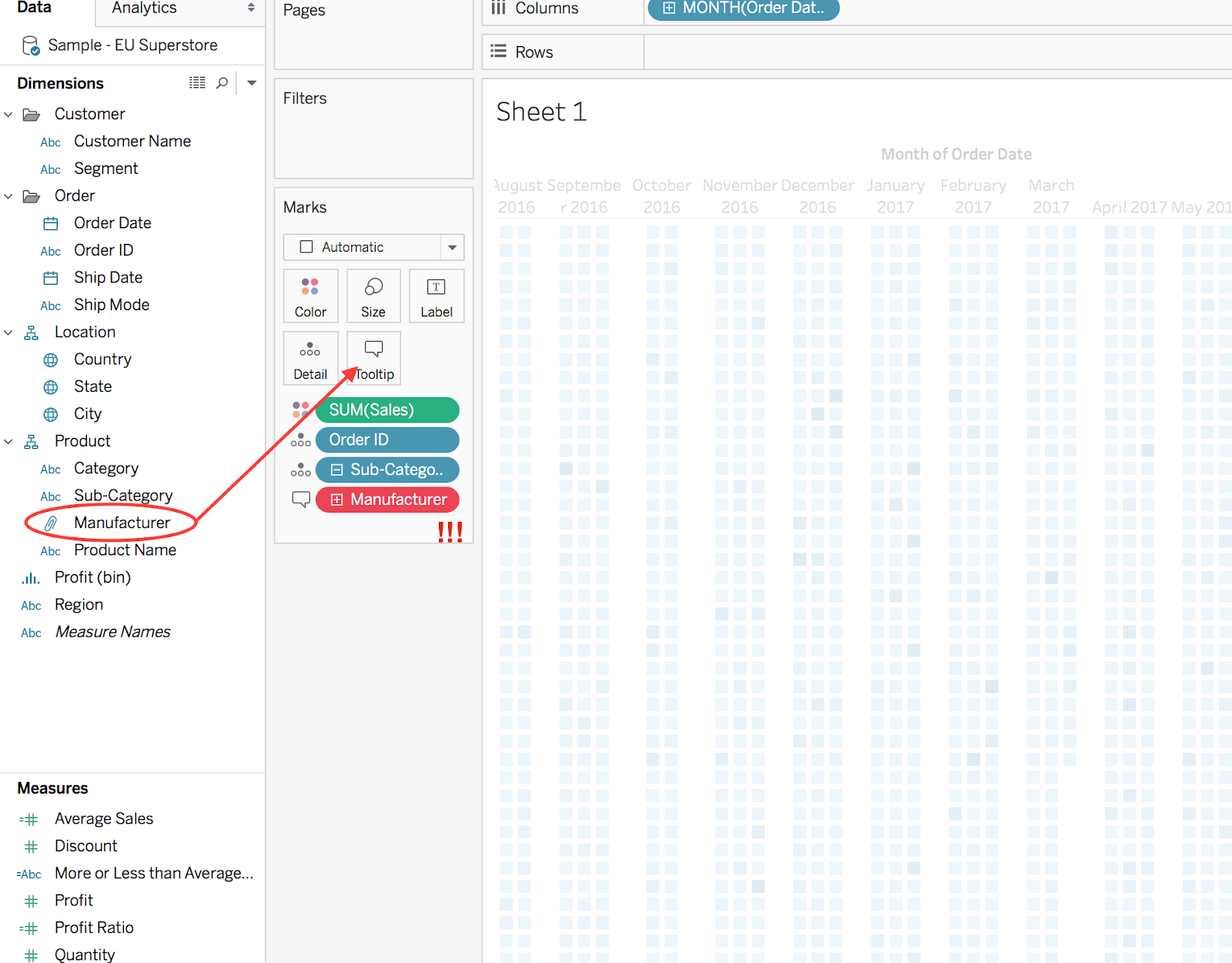Click the globe icon beside City

[x=51, y=414]
